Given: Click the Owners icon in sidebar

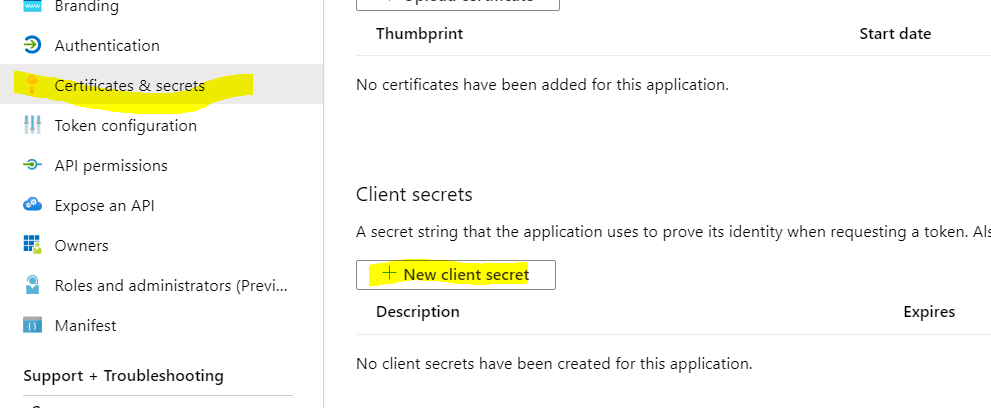Looking at the screenshot, I should [x=33, y=245].
